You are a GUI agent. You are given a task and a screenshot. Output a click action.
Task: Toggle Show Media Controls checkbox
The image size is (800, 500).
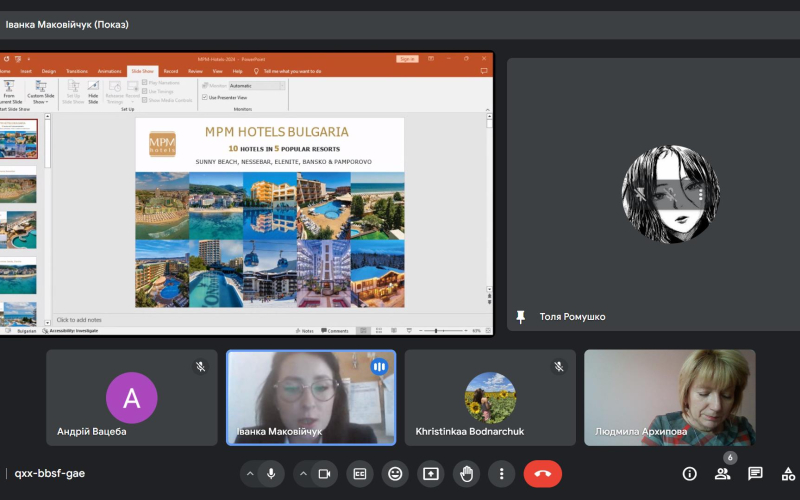(x=145, y=100)
